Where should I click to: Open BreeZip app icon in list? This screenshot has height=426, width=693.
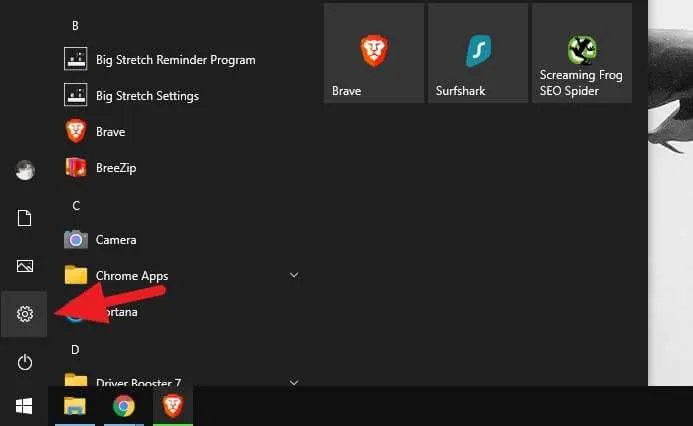tap(76, 167)
